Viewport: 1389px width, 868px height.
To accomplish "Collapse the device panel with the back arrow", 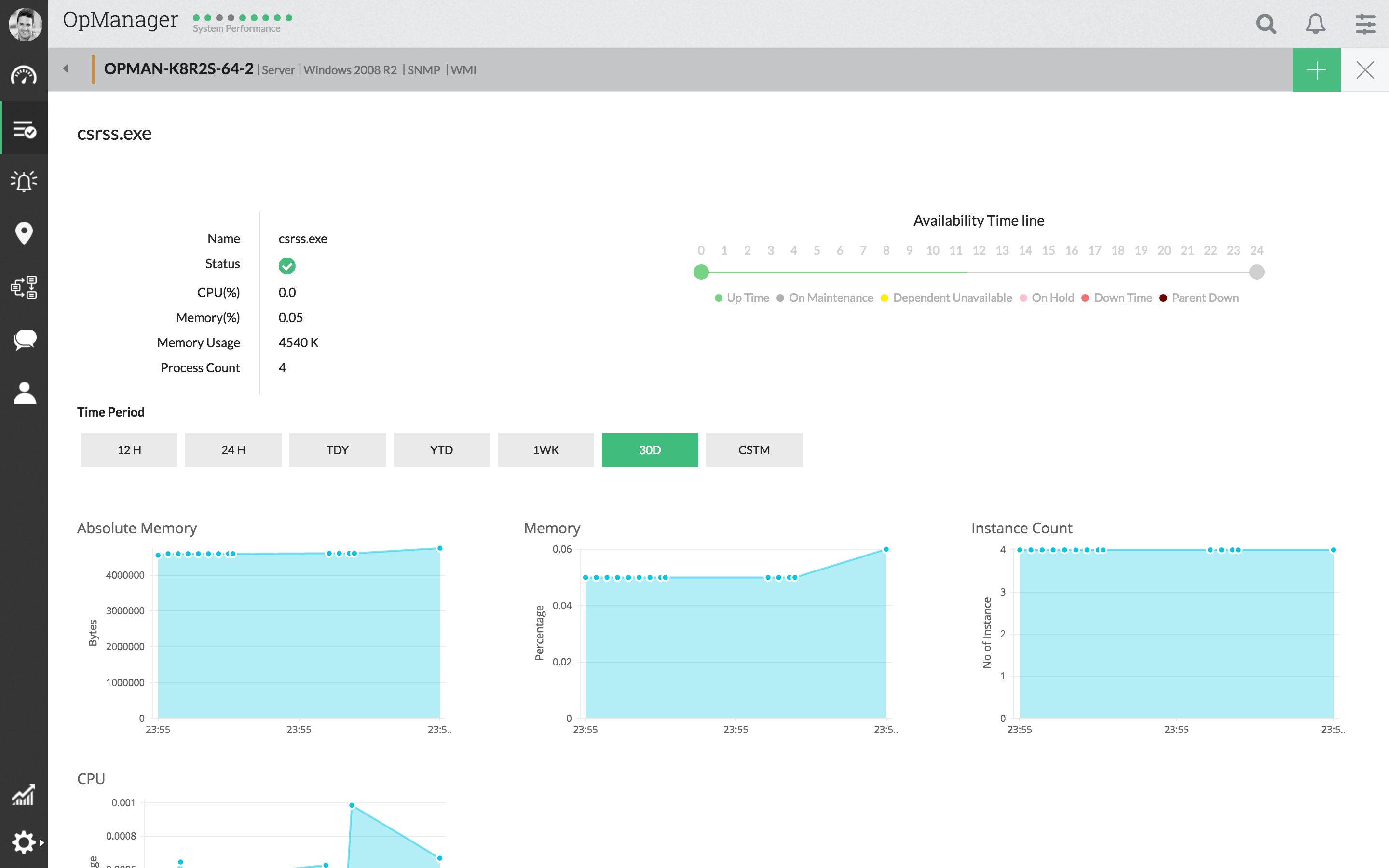I will click(x=65, y=68).
